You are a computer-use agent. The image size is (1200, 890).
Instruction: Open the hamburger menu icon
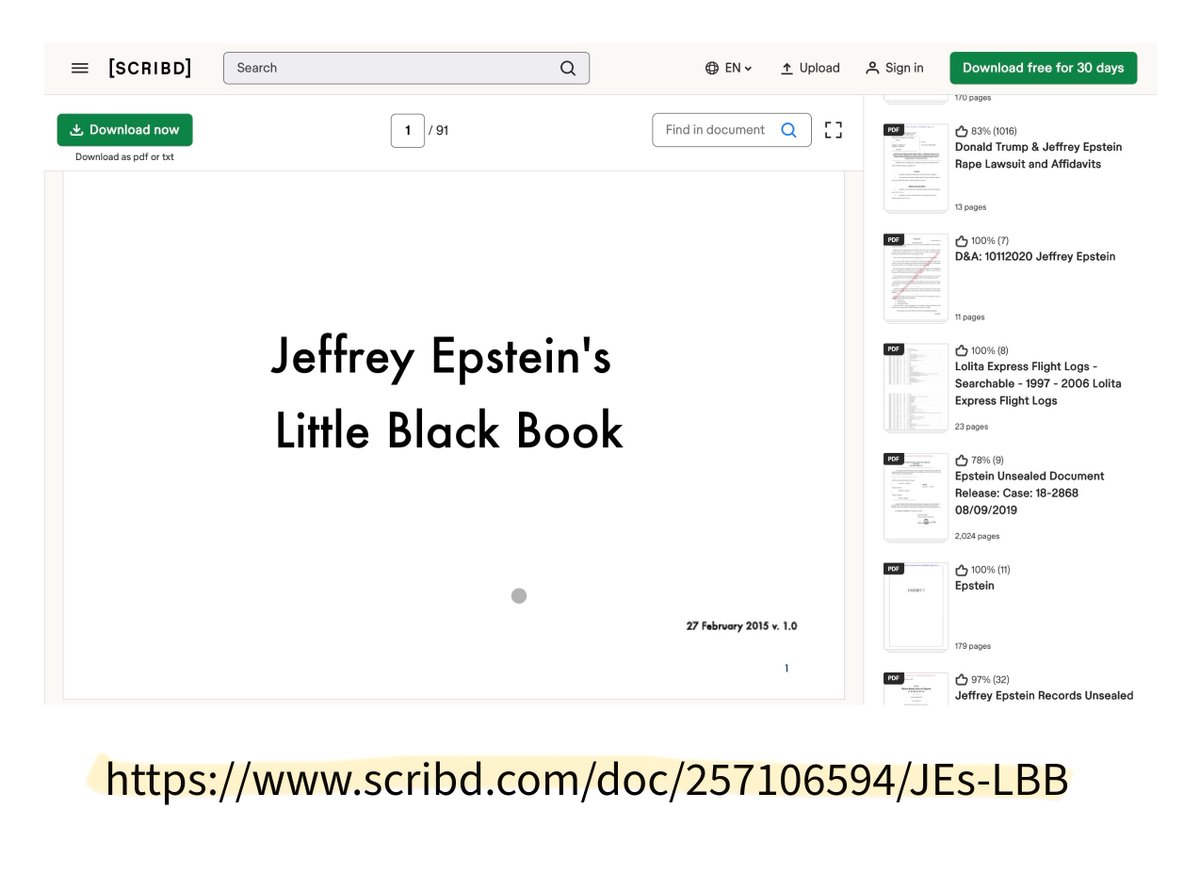(x=80, y=68)
